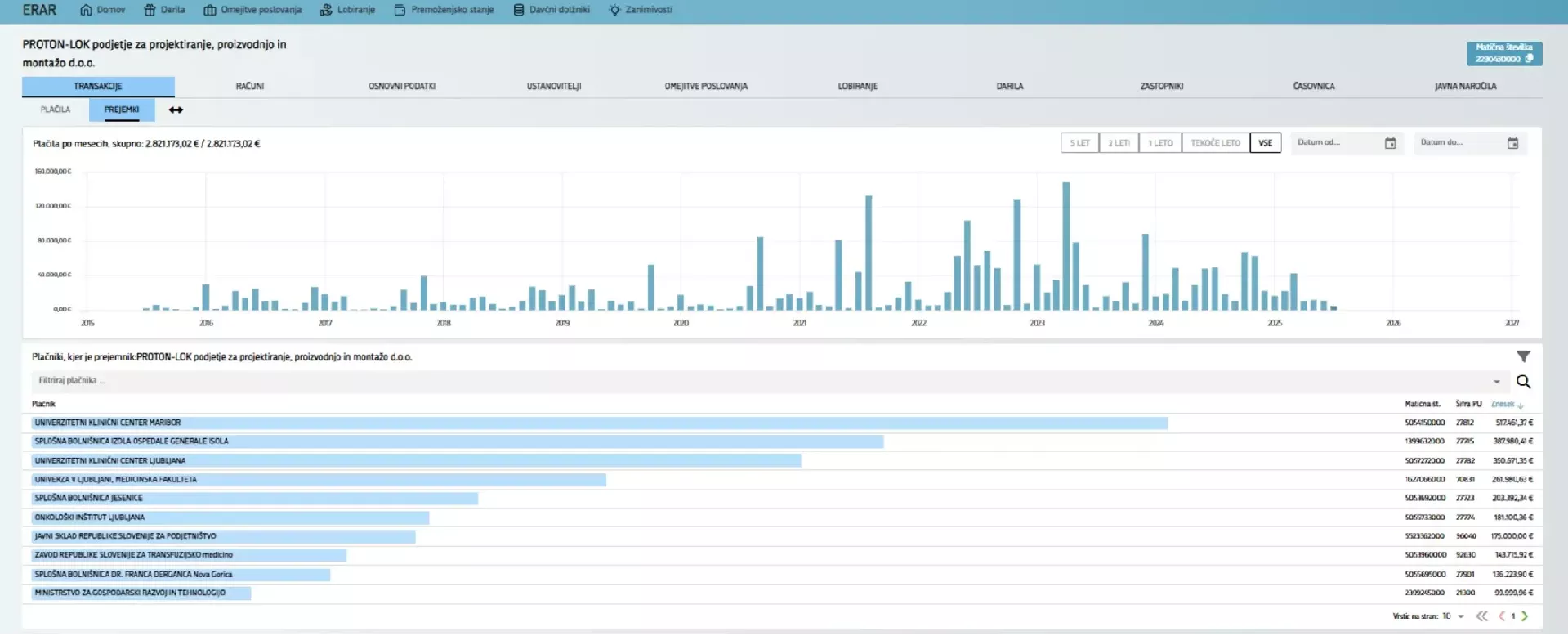The width and height of the screenshot is (1568, 636).
Task: Select the 5 LET time range
Action: click(1079, 143)
